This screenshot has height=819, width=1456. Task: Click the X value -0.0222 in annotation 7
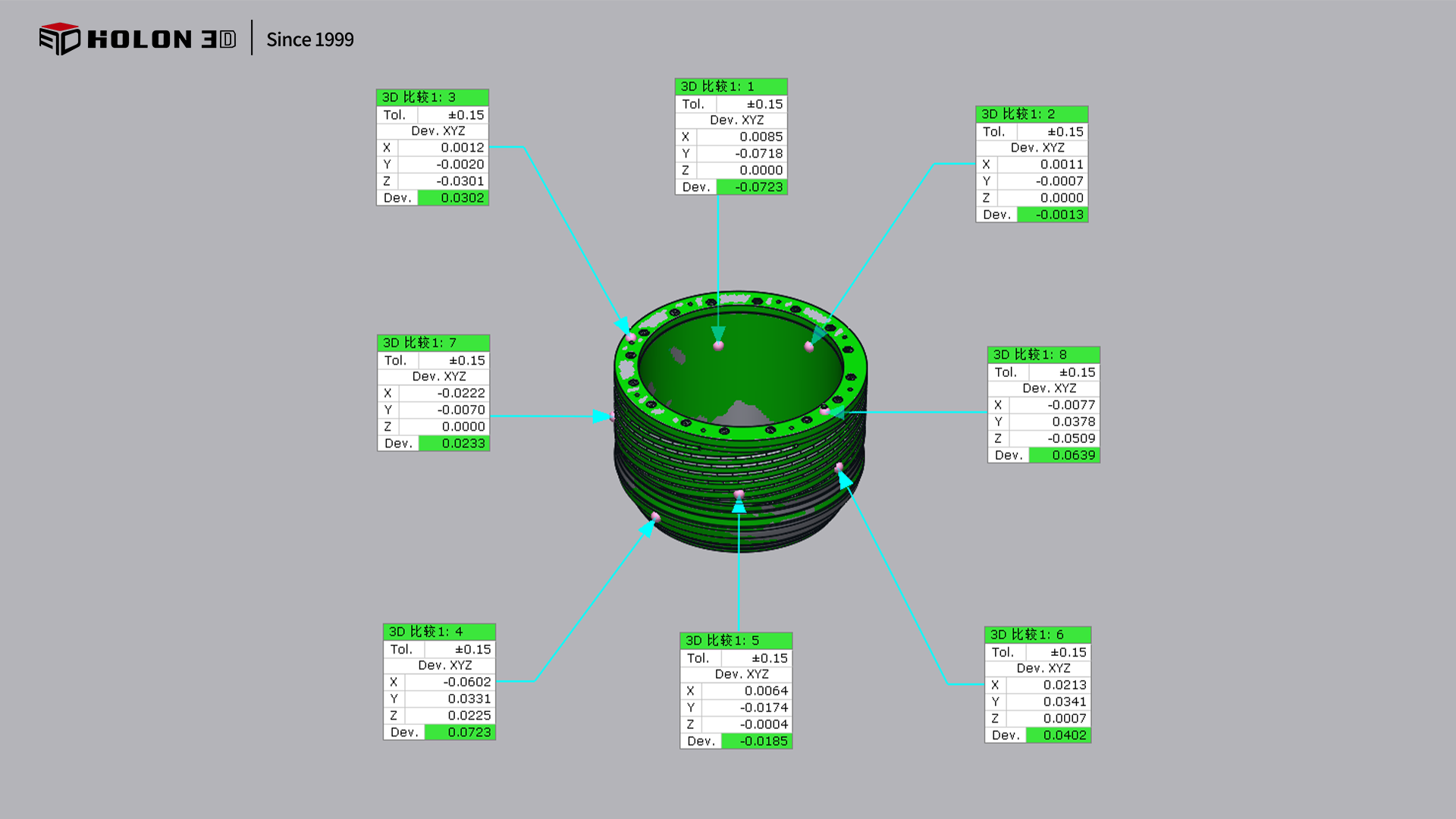[460, 394]
